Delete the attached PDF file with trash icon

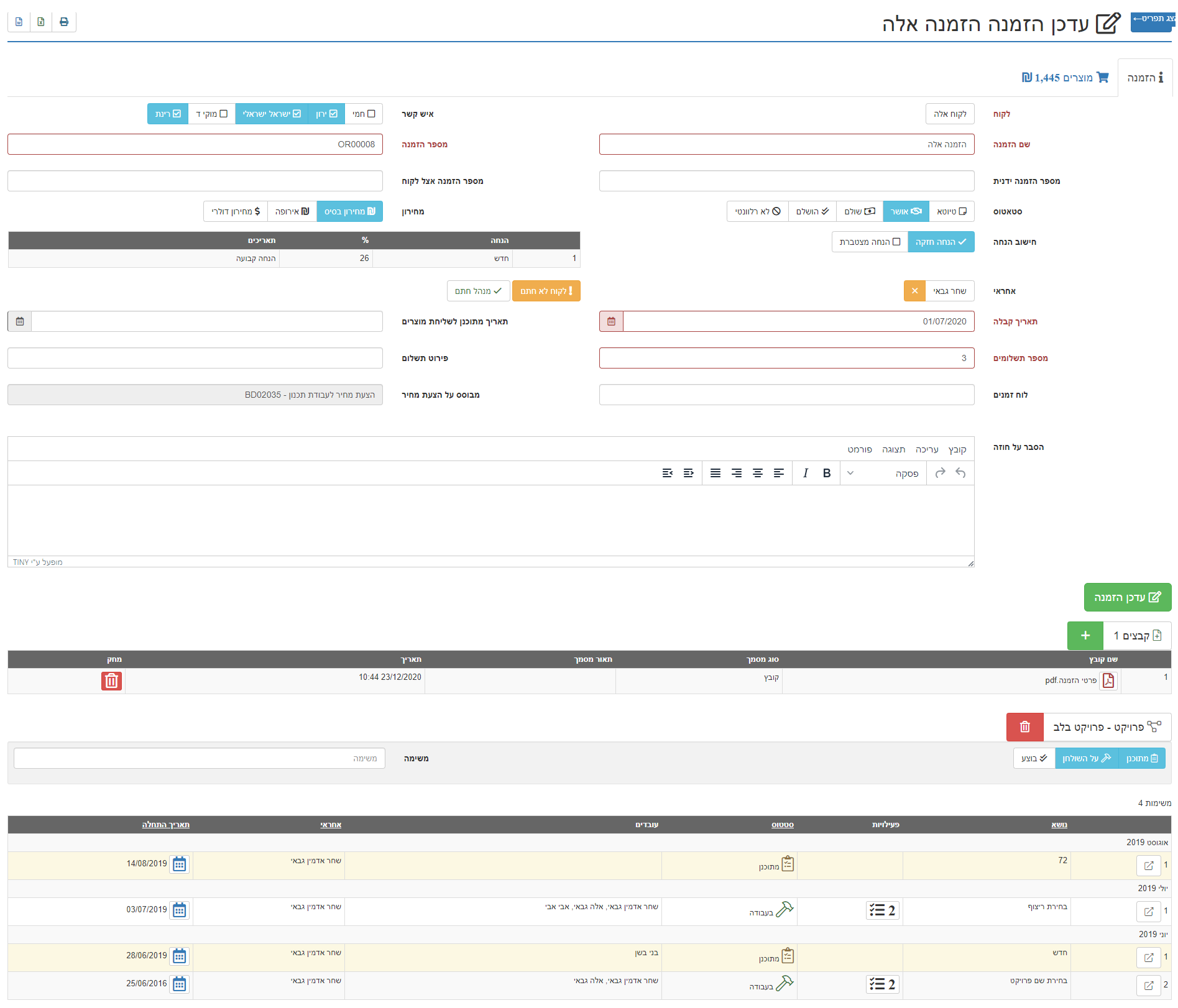(111, 681)
